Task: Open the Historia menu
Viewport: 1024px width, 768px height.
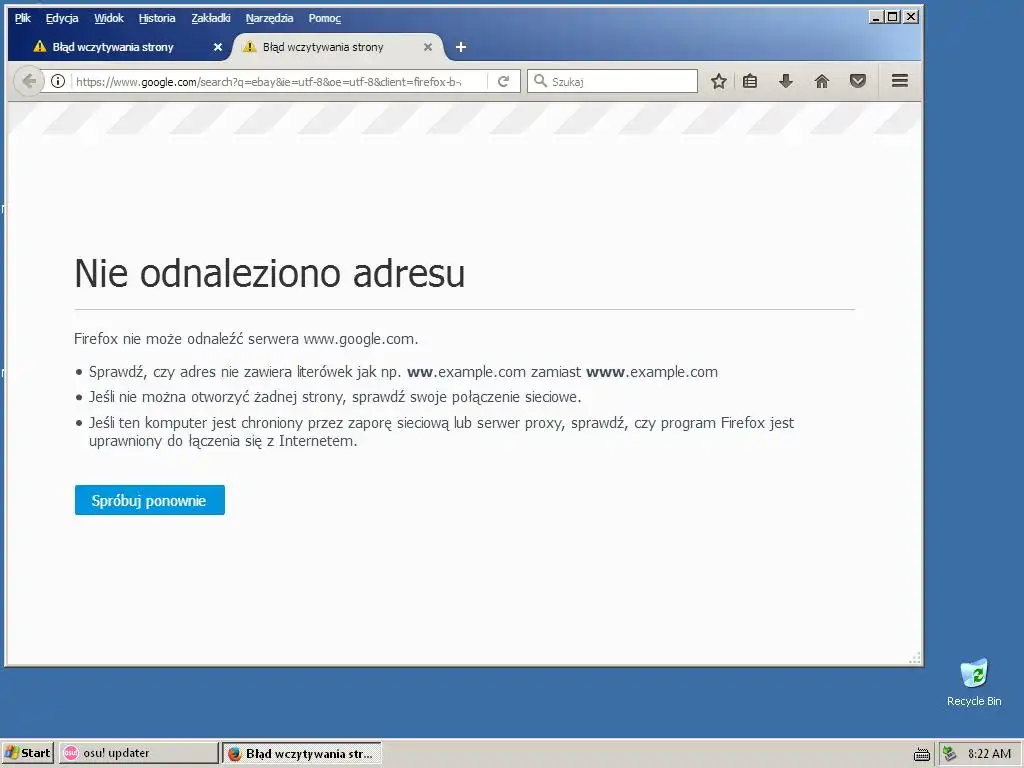Action: pos(157,18)
